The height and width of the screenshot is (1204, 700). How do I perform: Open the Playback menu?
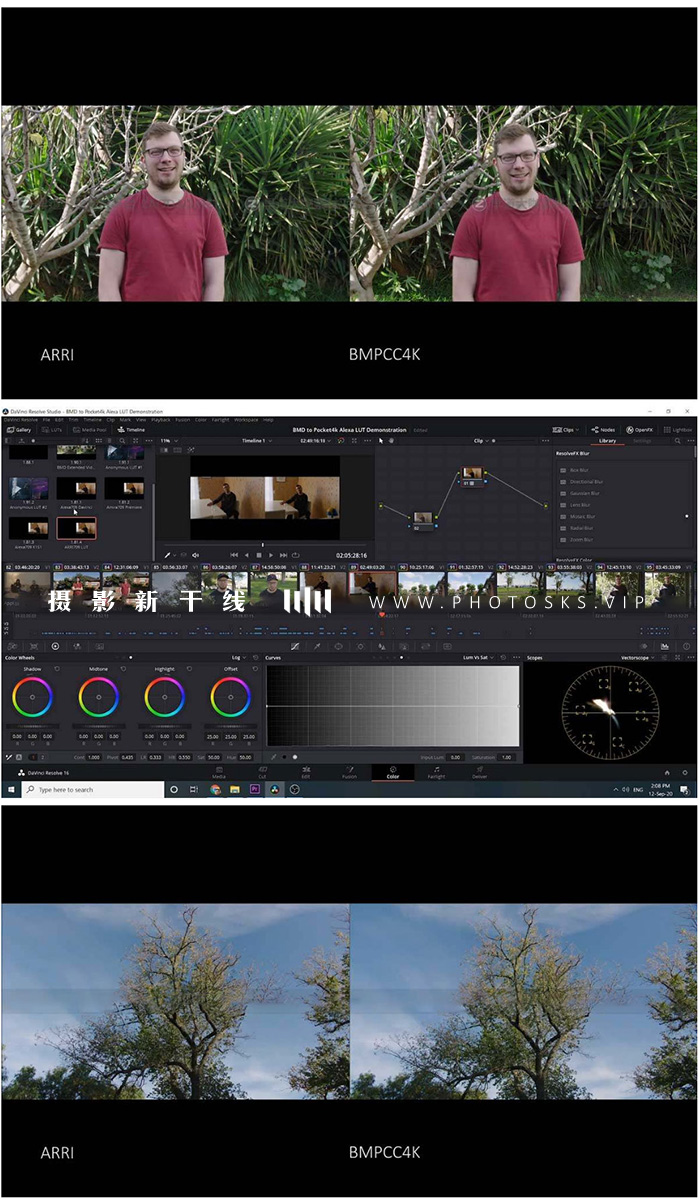(161, 420)
